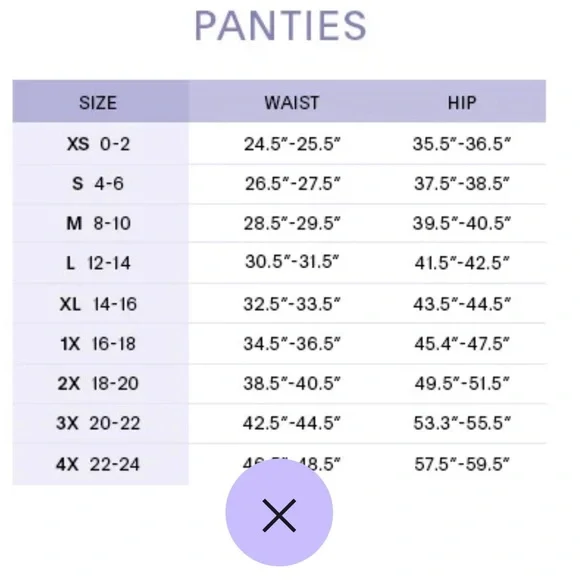The width and height of the screenshot is (580, 580).
Task: Select the SIZE column header
Action: (98, 103)
